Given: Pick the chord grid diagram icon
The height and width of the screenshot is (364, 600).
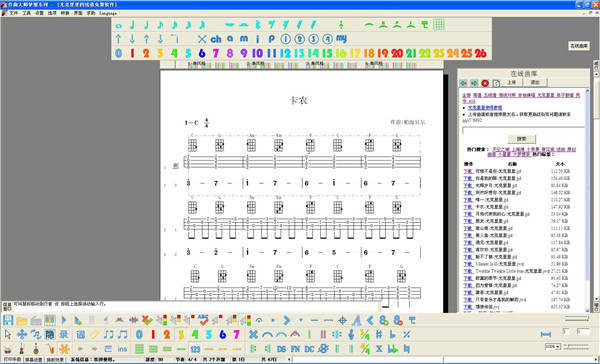Looking at the screenshot, I should 439,24.
